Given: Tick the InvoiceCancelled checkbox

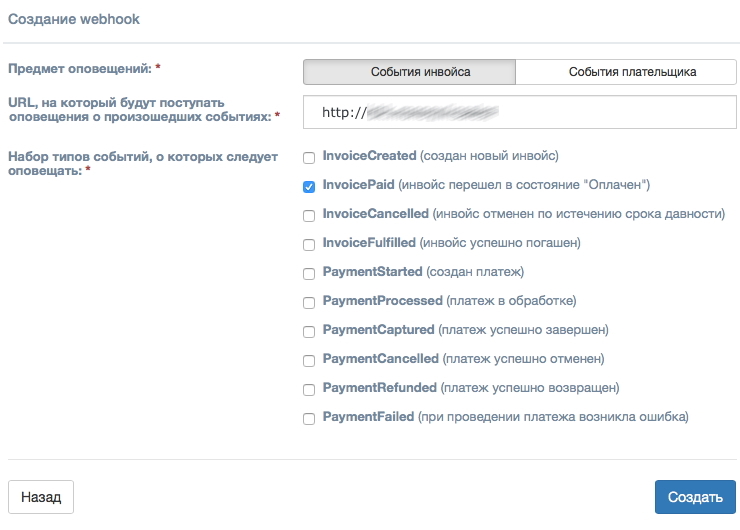Looking at the screenshot, I should 309,215.
